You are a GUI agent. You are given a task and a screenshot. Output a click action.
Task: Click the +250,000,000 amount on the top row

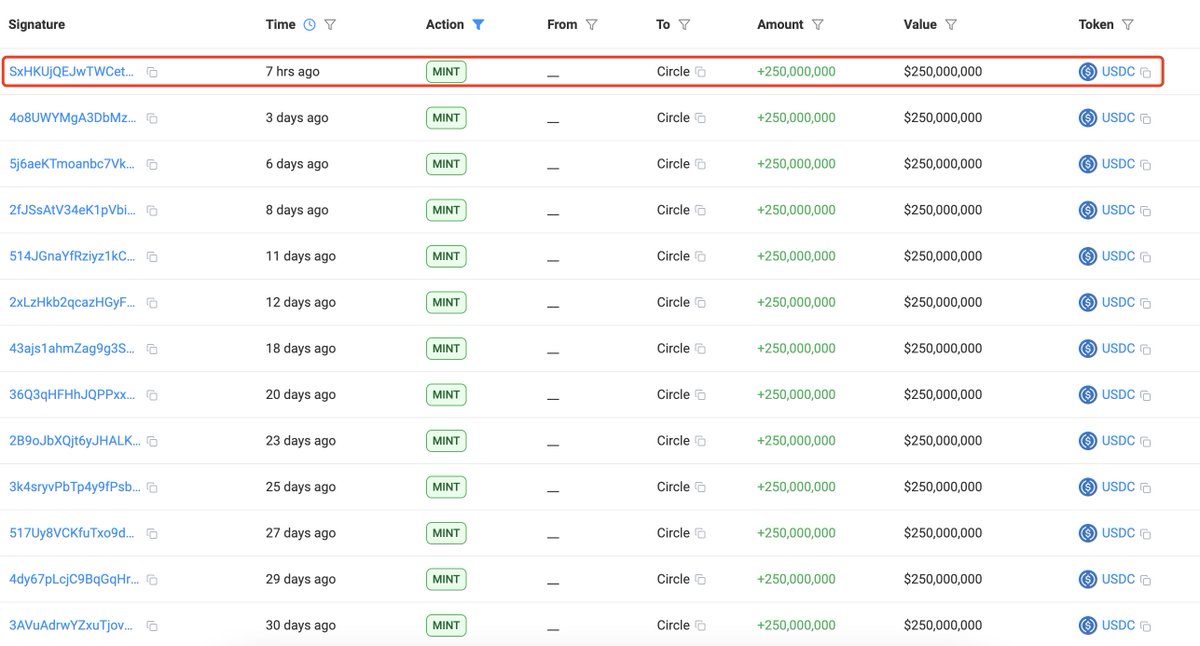(x=798, y=71)
